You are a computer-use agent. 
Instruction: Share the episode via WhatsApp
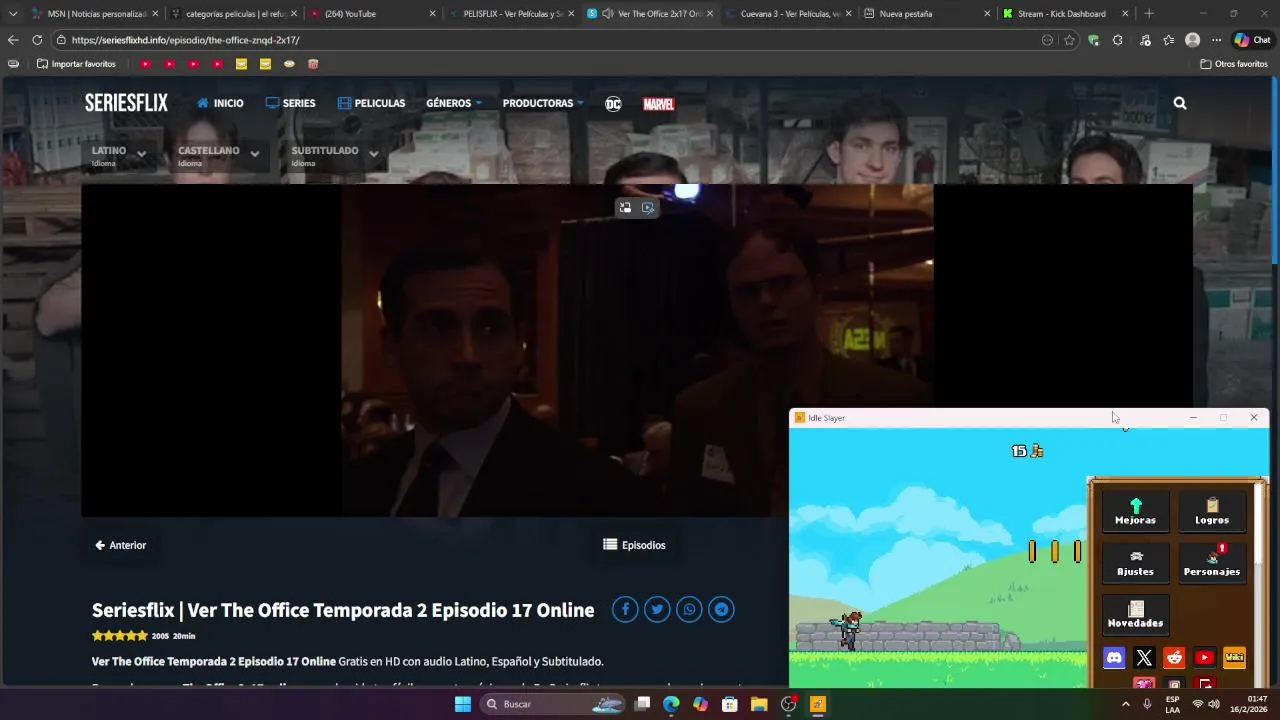click(x=689, y=609)
